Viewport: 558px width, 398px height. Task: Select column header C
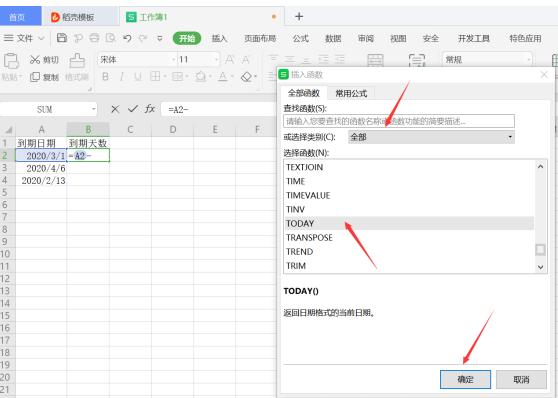click(130, 130)
